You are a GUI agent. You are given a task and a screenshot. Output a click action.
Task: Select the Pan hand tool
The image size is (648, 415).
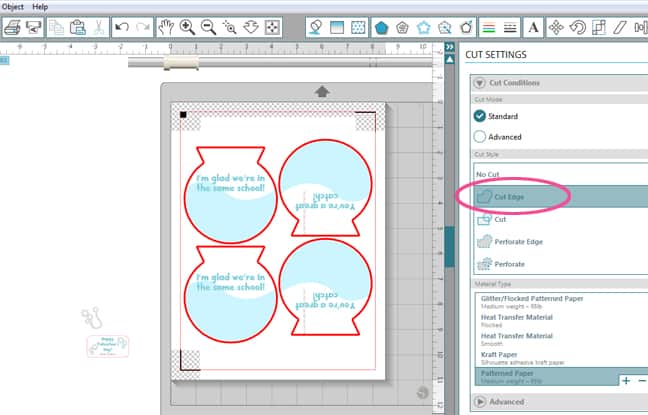(165, 28)
